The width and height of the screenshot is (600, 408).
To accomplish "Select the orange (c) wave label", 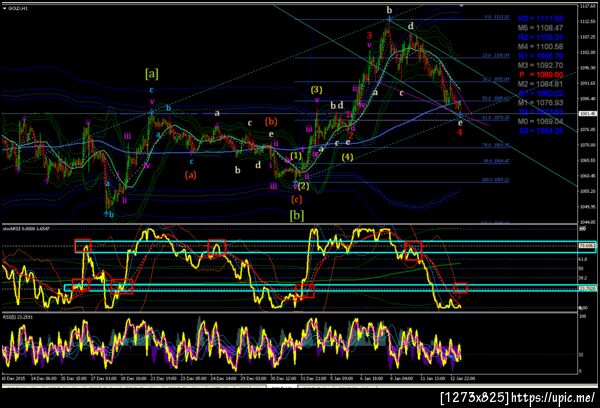I will (297, 199).
